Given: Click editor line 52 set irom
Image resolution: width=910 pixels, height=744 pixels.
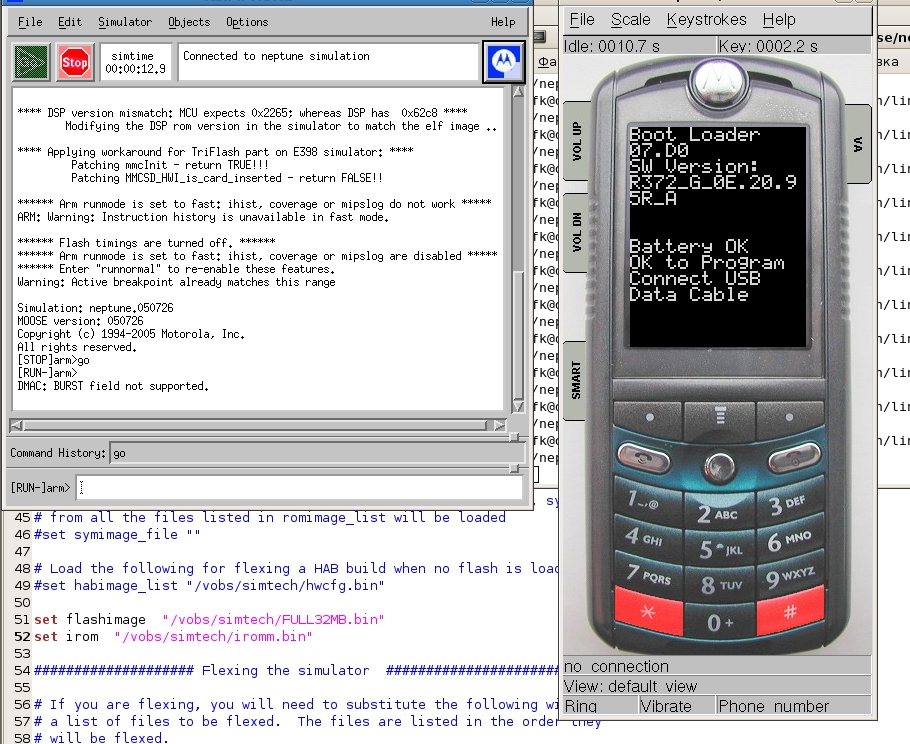Looking at the screenshot, I should [x=173, y=636].
